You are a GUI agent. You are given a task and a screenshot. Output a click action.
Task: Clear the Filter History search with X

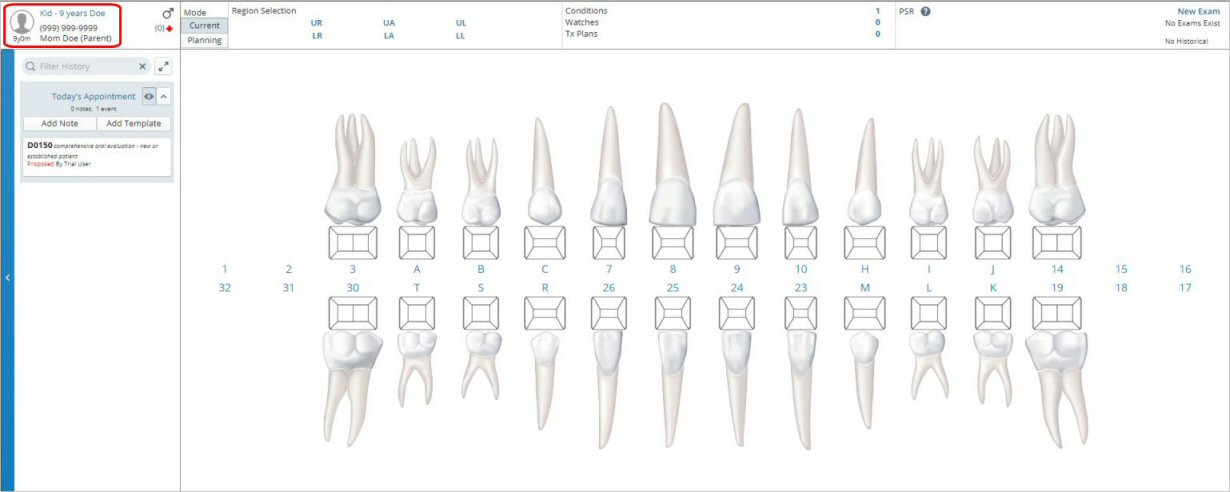[142, 66]
